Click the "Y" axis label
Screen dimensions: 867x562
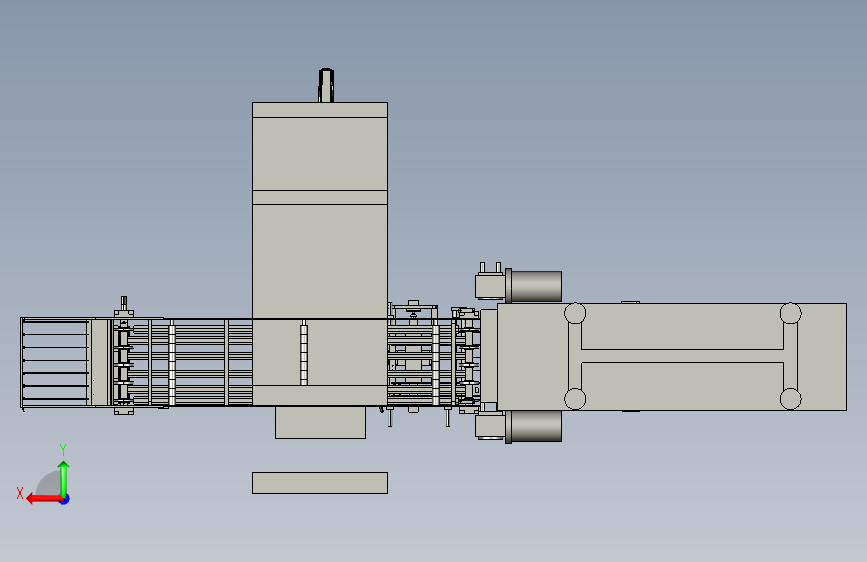pos(63,449)
